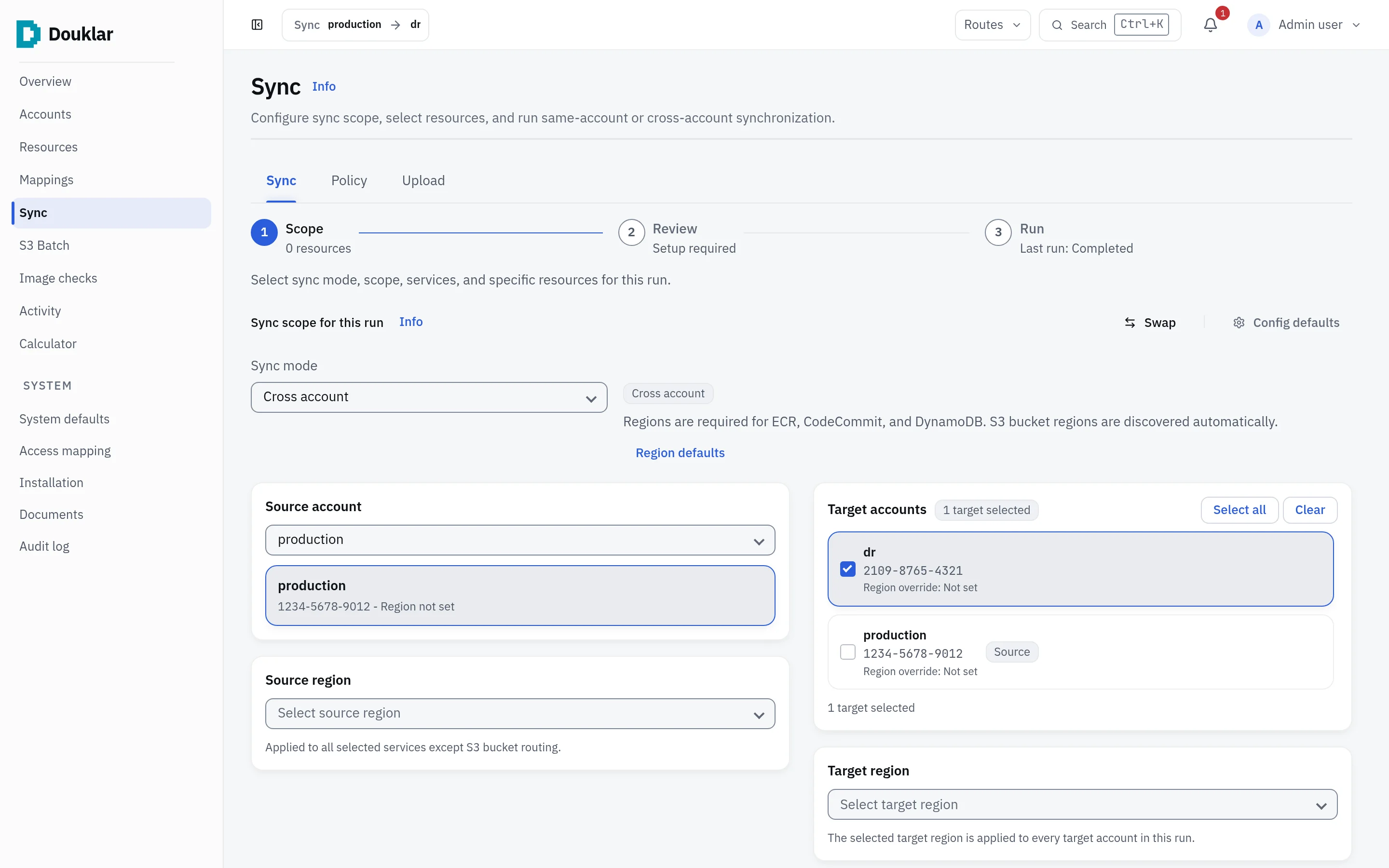The height and width of the screenshot is (868, 1389).
Task: Open the Routes dropdown
Action: coord(993,25)
